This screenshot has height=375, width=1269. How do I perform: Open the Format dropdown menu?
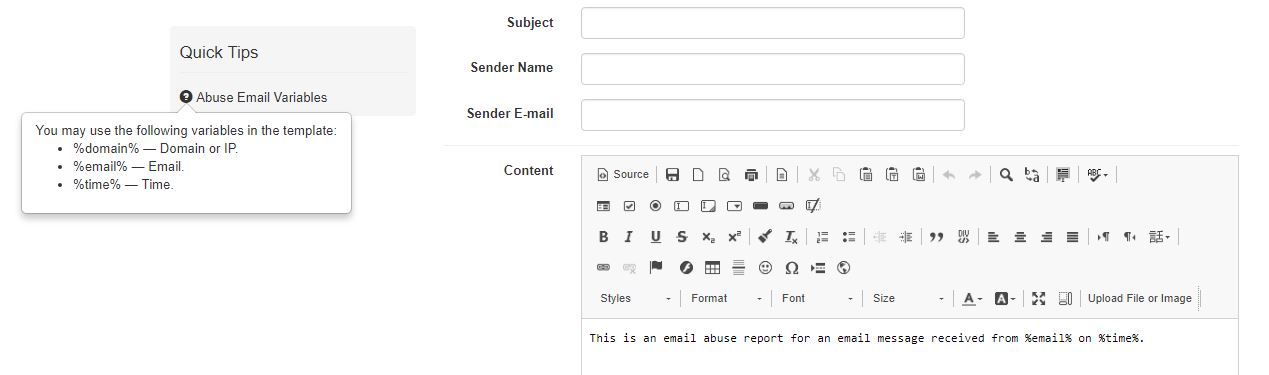click(726, 299)
